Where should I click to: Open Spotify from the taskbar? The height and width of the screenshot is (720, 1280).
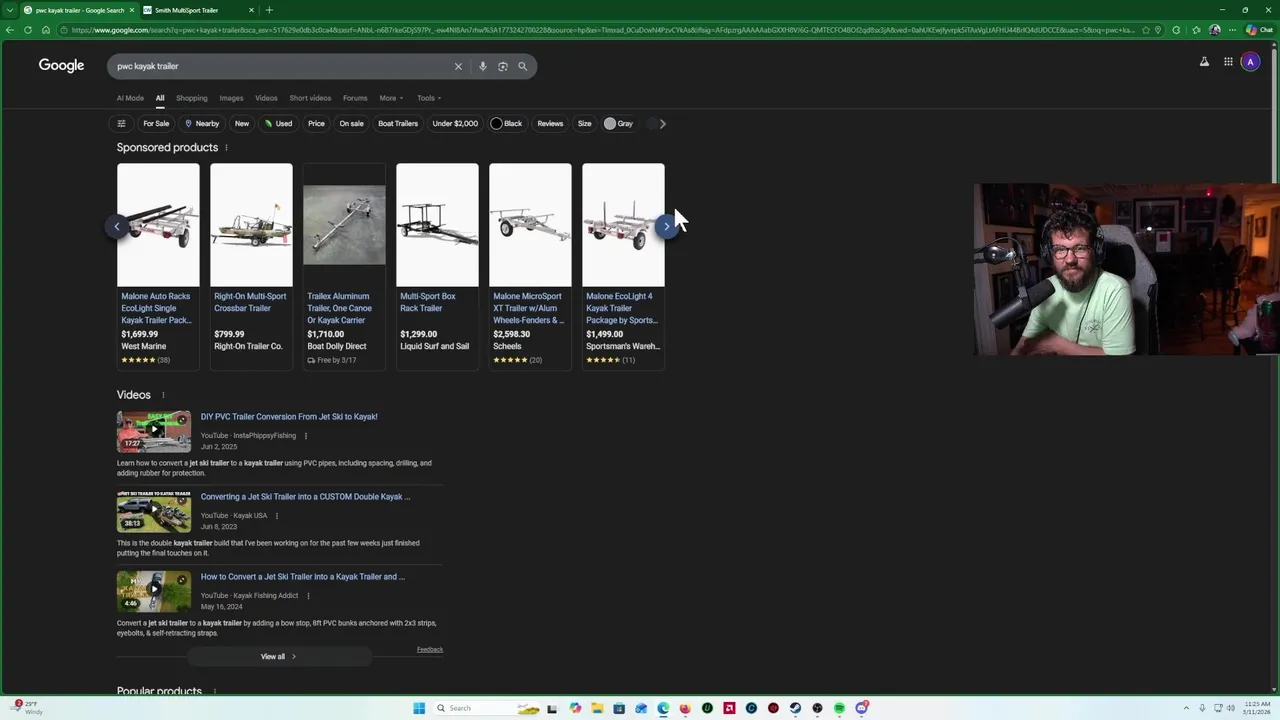click(x=839, y=708)
